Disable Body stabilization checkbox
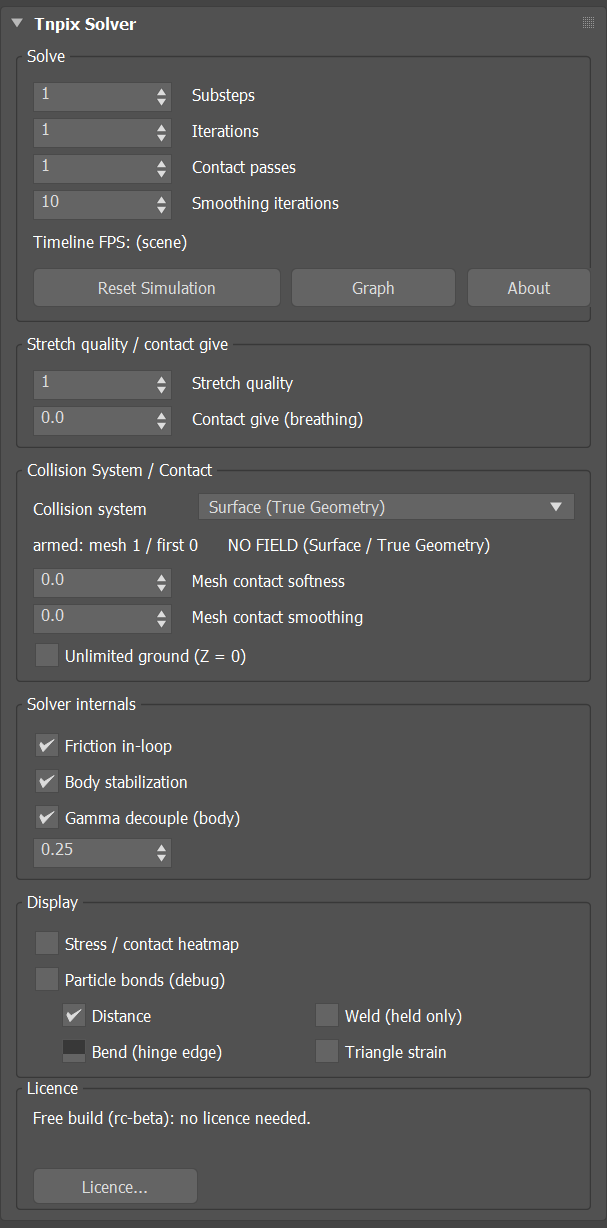Image resolution: width=607 pixels, height=1228 pixels. 46,782
